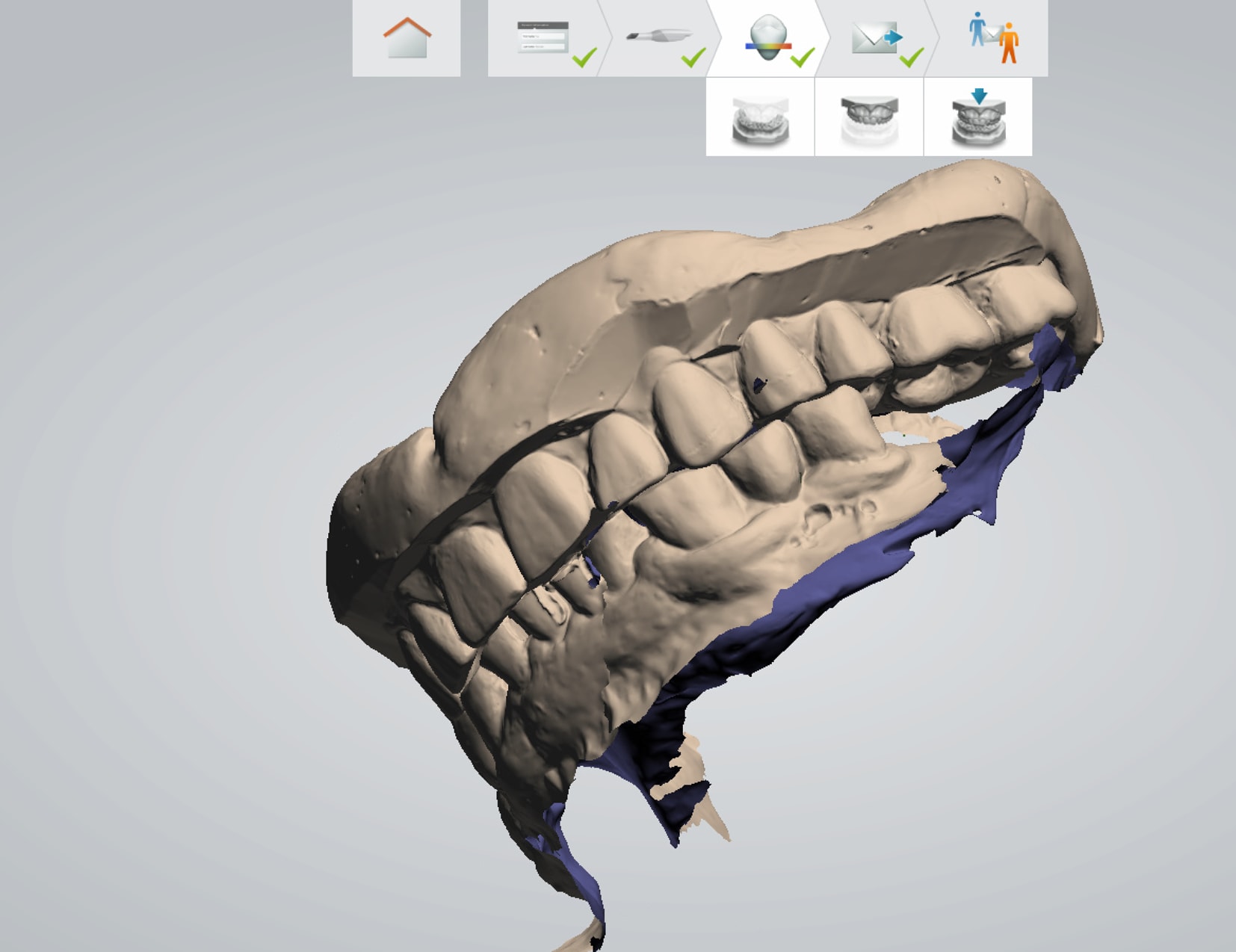
Task: Click green checkmark on patient information step
Action: pos(584,58)
